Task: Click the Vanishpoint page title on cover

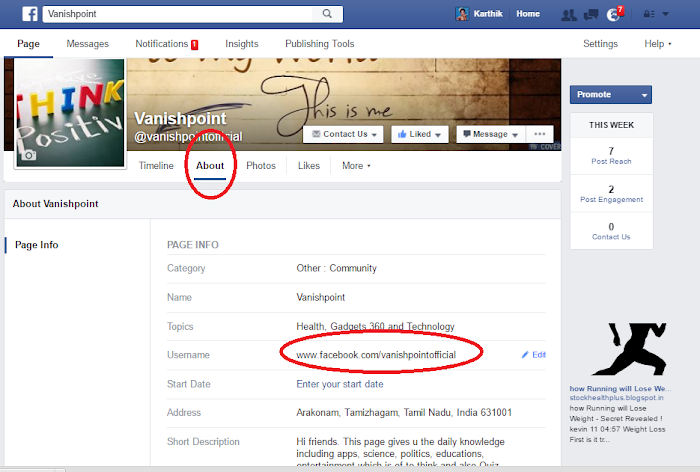Action: (180, 119)
